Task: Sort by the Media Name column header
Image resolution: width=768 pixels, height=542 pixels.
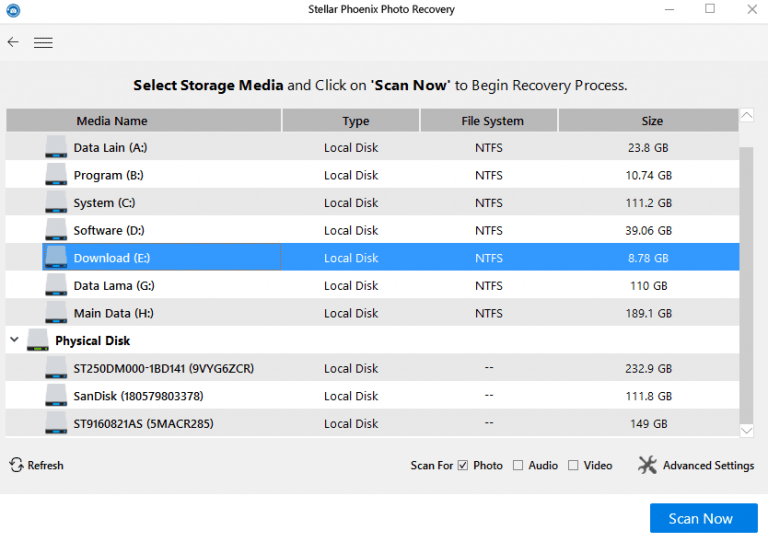Action: point(144,120)
